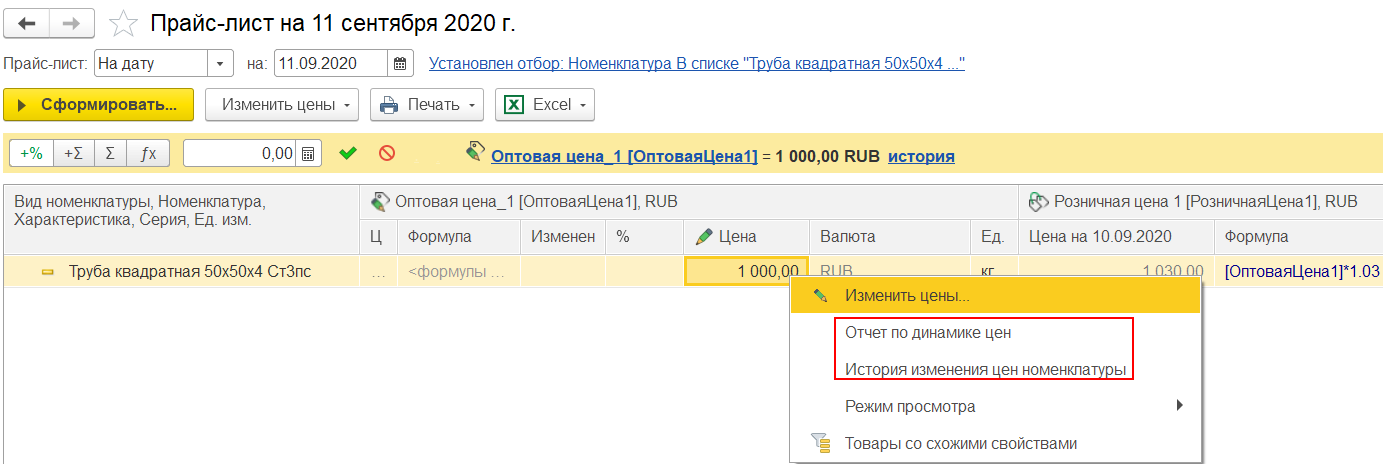Click the pencil icon in Цена column header
Screen dimensions: 1383x464
[702, 237]
